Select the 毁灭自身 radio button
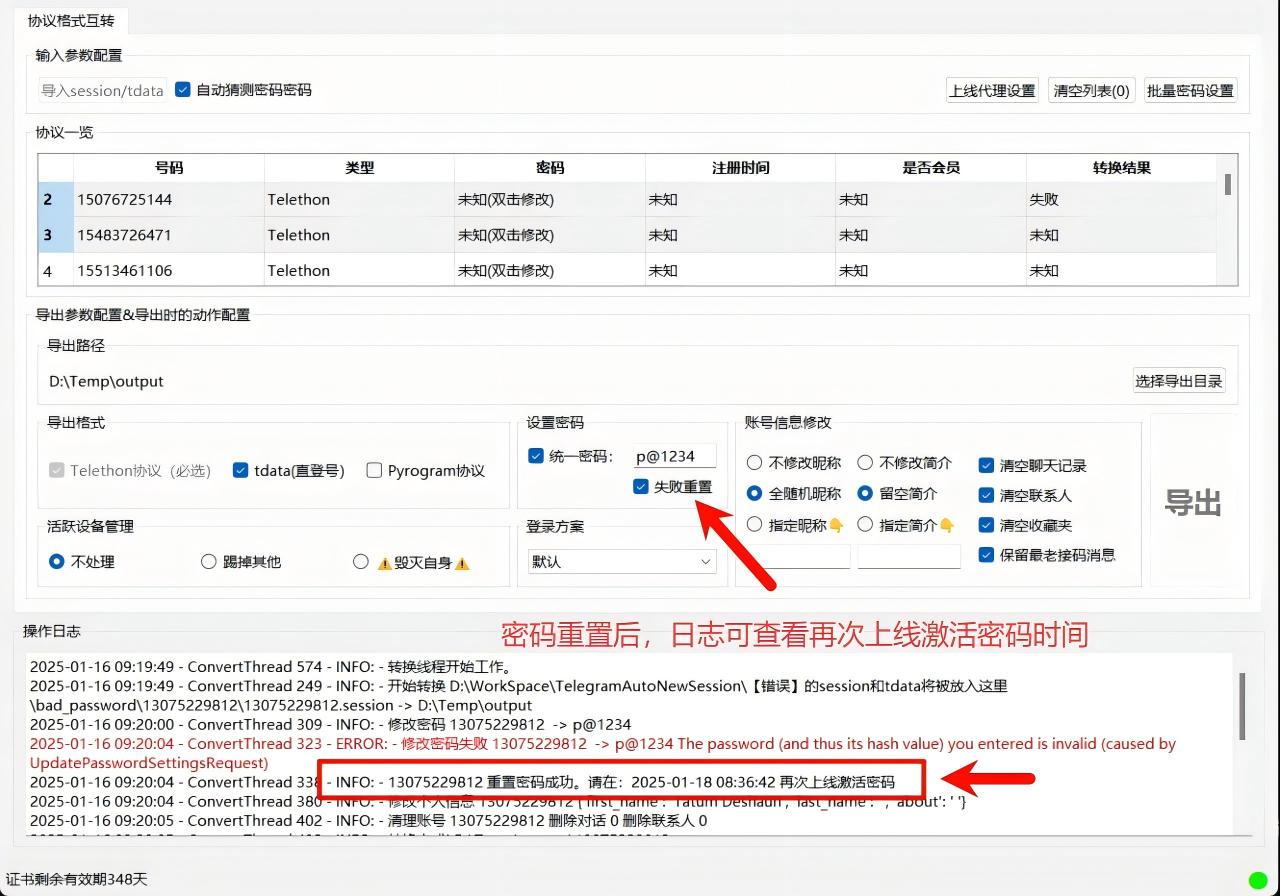1280x896 pixels. [361, 562]
